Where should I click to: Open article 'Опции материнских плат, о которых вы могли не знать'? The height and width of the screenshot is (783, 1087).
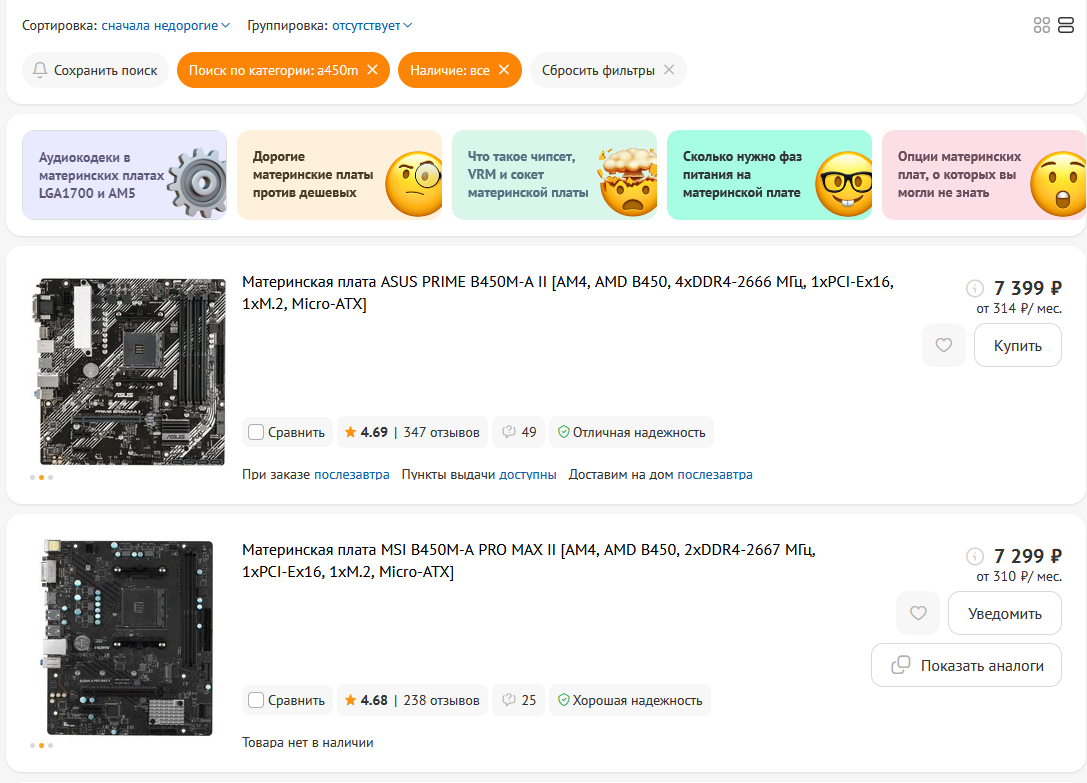tap(984, 175)
